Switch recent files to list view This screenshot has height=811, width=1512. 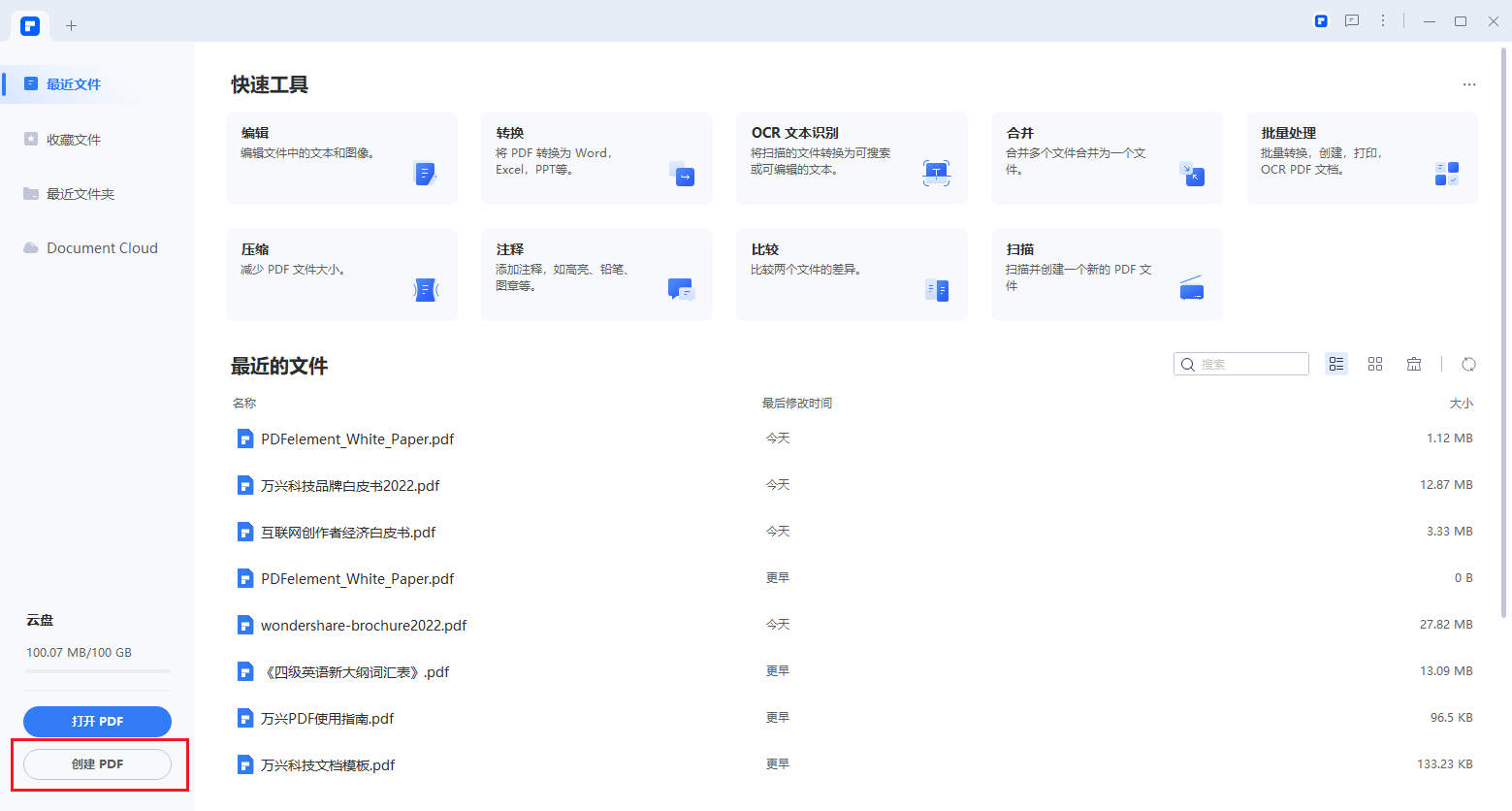pos(1336,364)
